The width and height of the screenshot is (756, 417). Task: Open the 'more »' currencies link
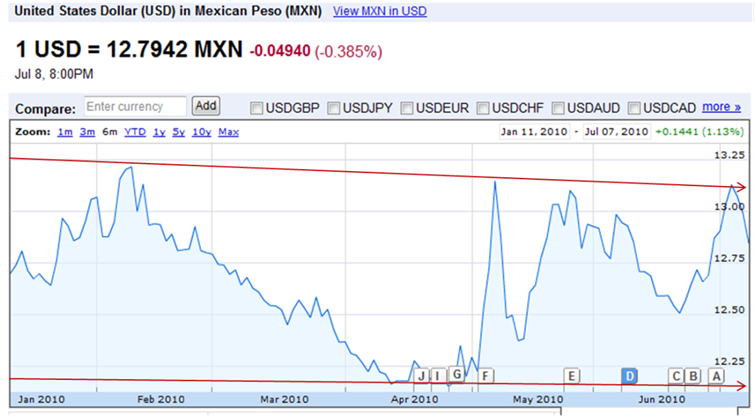click(x=721, y=107)
